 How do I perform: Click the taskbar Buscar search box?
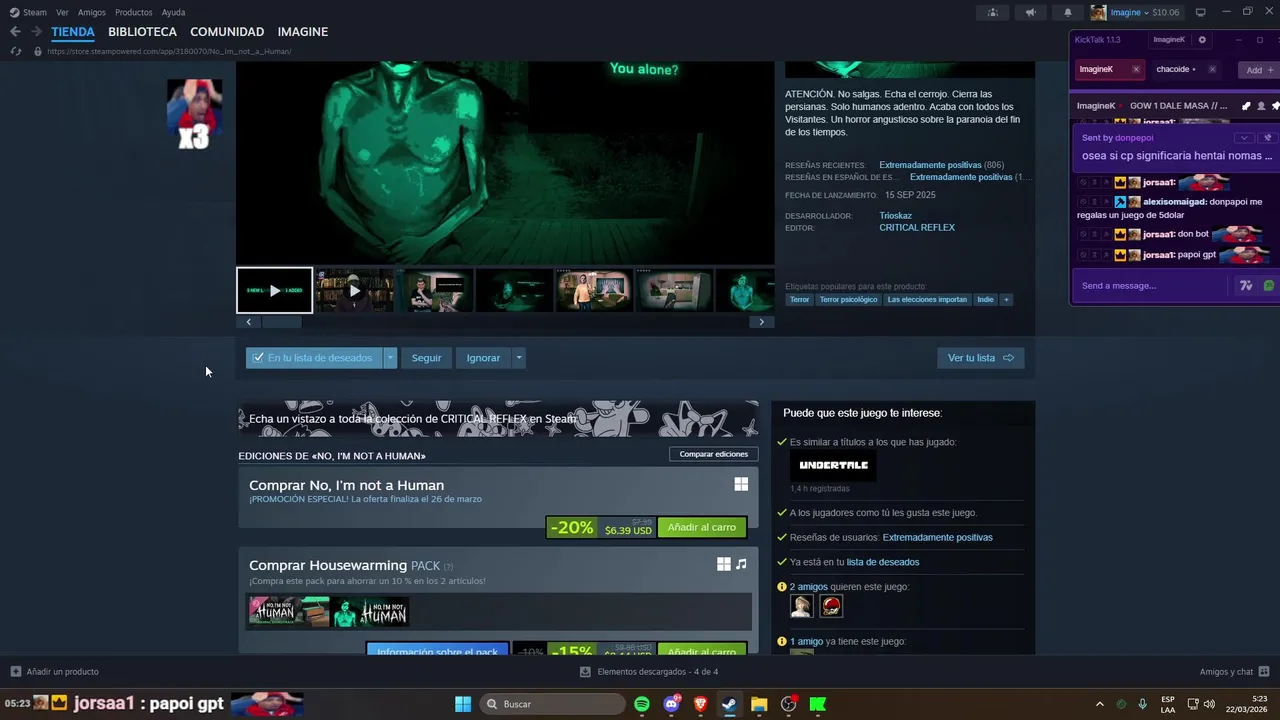(x=552, y=704)
